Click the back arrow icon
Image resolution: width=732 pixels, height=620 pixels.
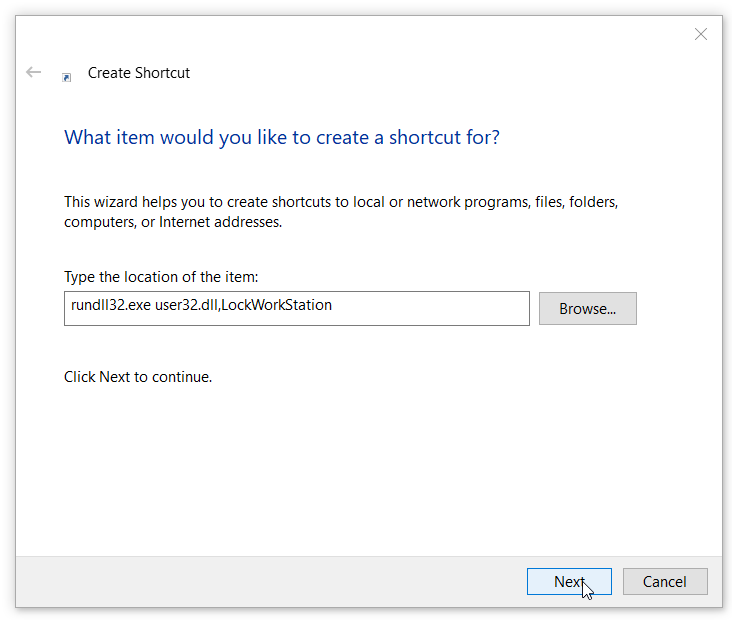(34, 72)
